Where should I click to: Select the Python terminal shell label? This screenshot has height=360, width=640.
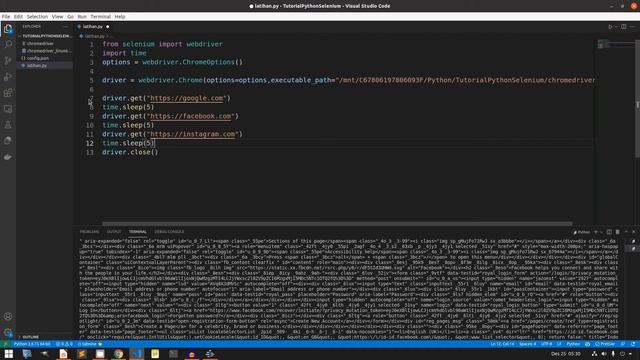pyautogui.click(x=582, y=232)
